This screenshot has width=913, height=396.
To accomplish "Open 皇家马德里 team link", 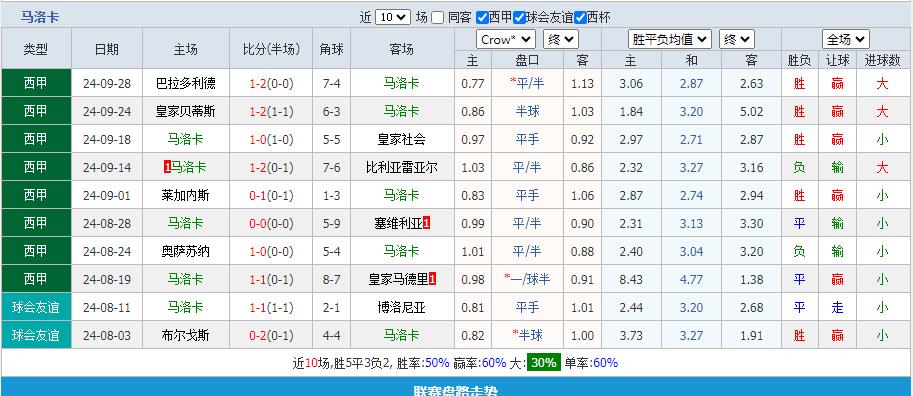I will tap(398, 279).
